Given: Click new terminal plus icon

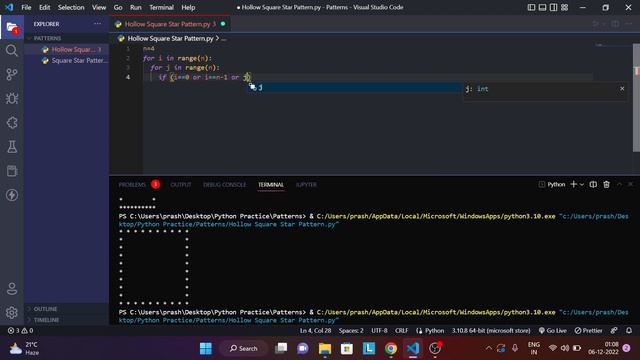Looking at the screenshot, I should coord(573,184).
